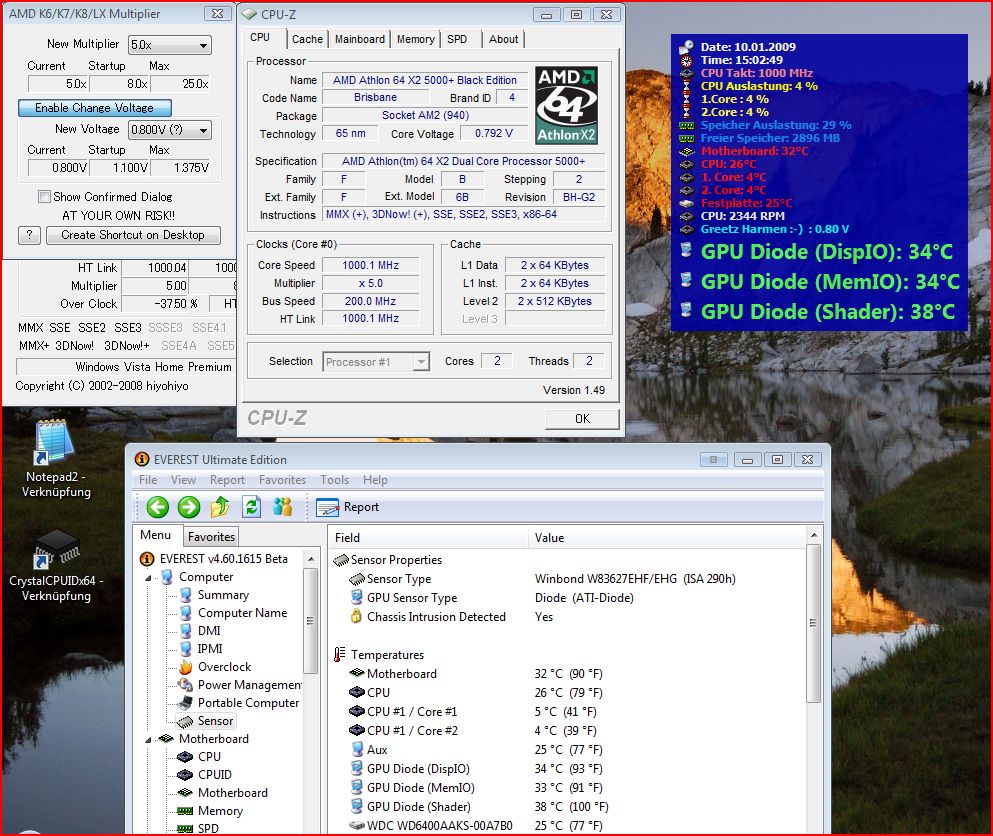The height and width of the screenshot is (836, 993).
Task: Click the EVEREST title bar icon
Action: [x=142, y=459]
